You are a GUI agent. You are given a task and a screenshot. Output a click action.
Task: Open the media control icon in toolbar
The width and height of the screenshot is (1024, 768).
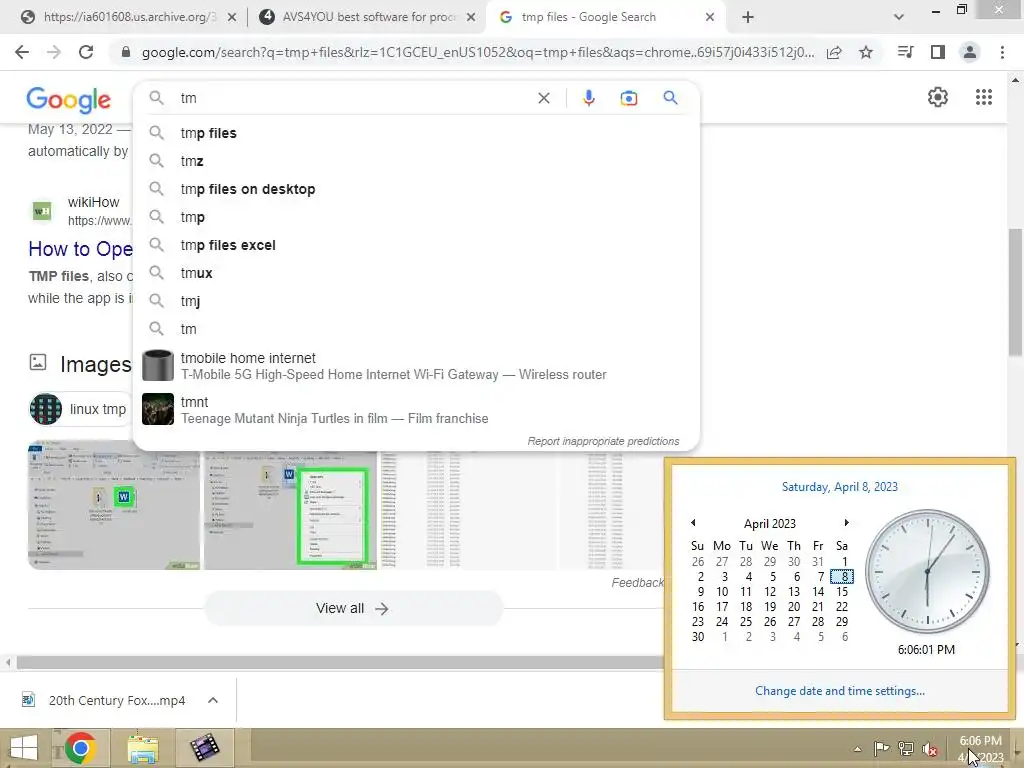coord(905,52)
